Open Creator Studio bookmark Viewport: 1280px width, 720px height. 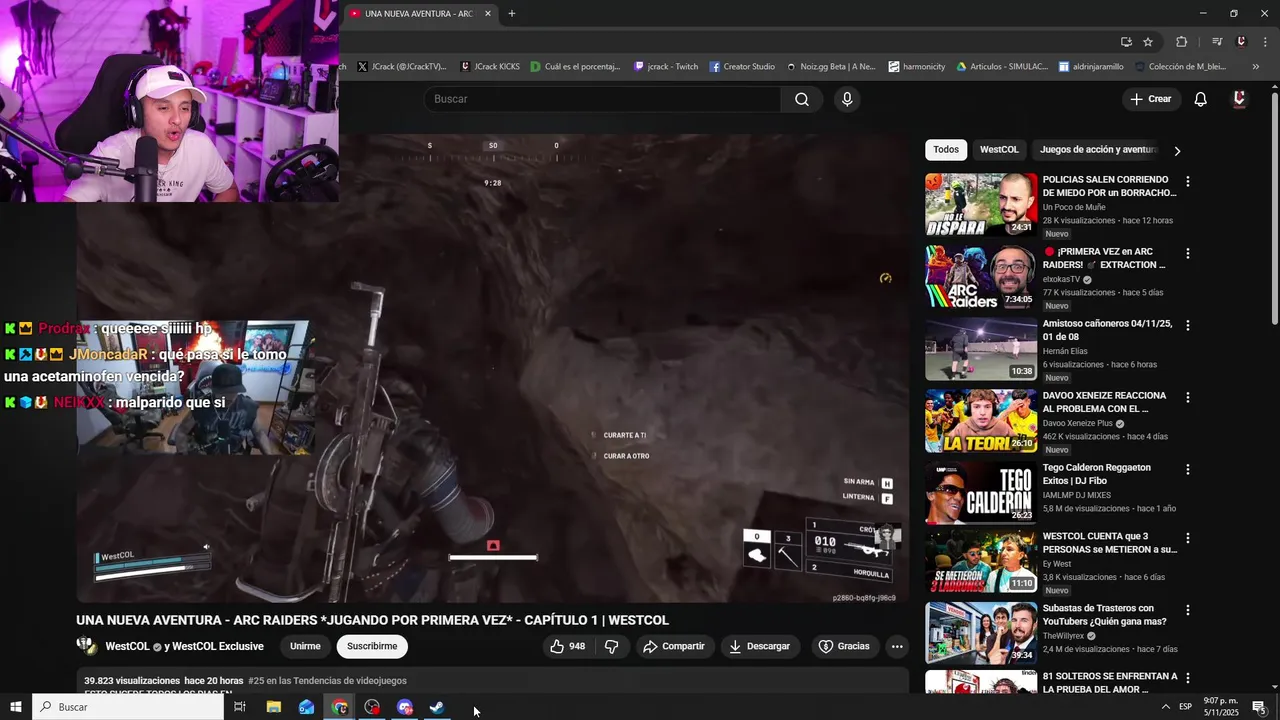coord(742,67)
